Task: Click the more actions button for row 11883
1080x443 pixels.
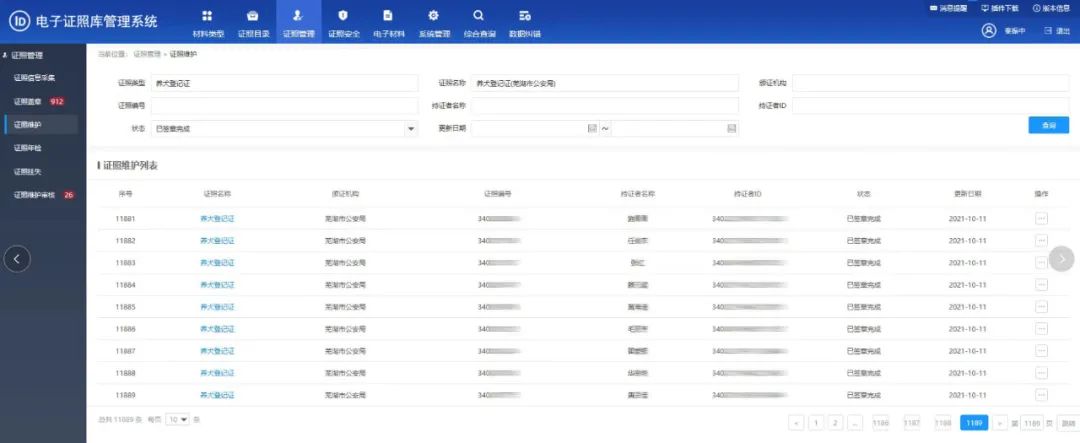Action: click(1041, 262)
